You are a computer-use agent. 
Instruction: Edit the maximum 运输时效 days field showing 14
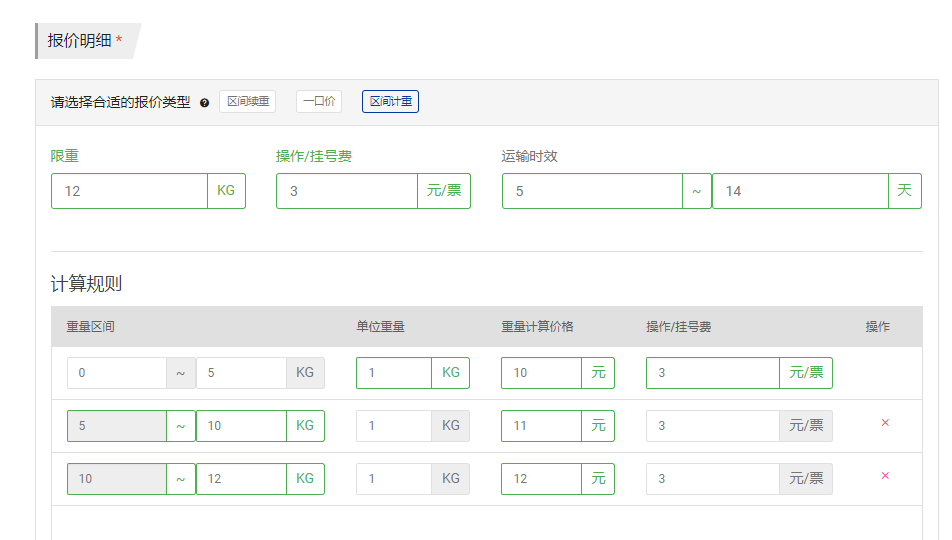click(x=800, y=191)
